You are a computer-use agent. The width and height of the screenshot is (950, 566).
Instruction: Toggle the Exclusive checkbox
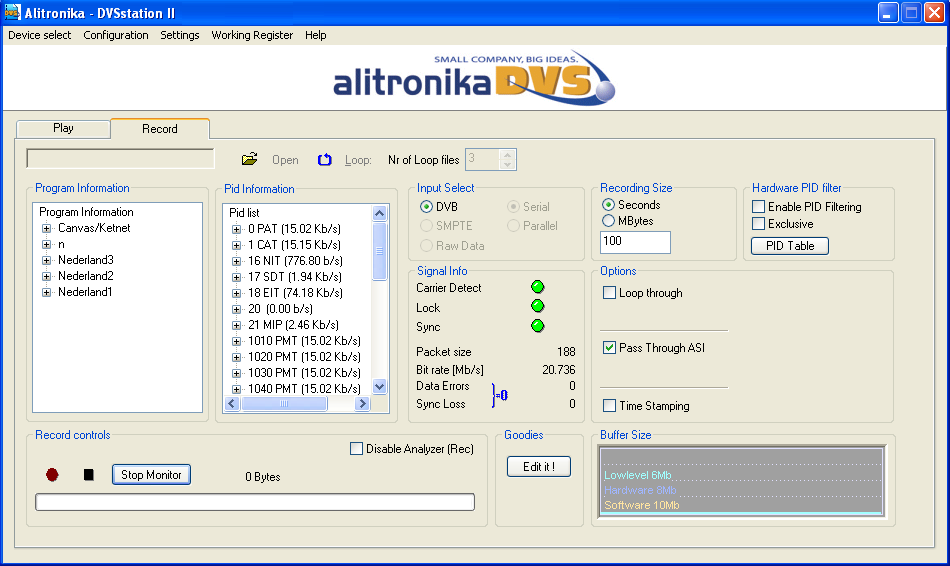click(758, 224)
